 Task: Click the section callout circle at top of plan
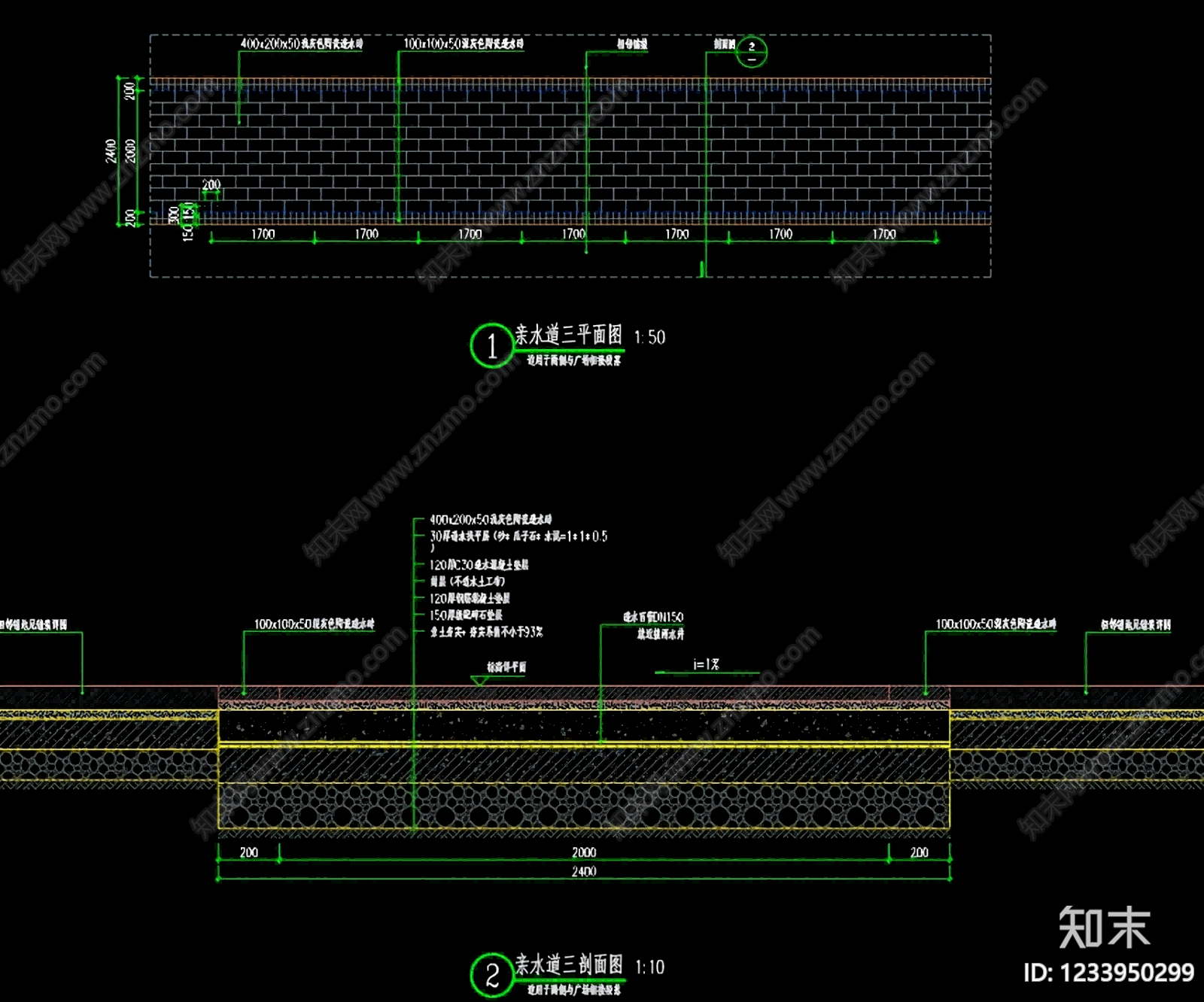(751, 52)
